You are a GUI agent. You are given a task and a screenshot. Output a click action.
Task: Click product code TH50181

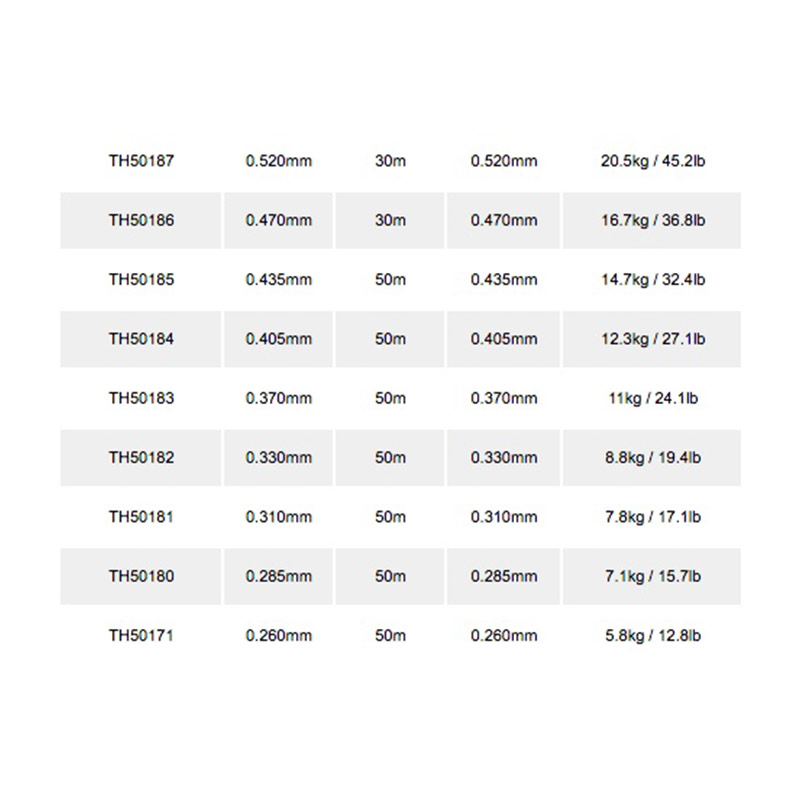(141, 517)
